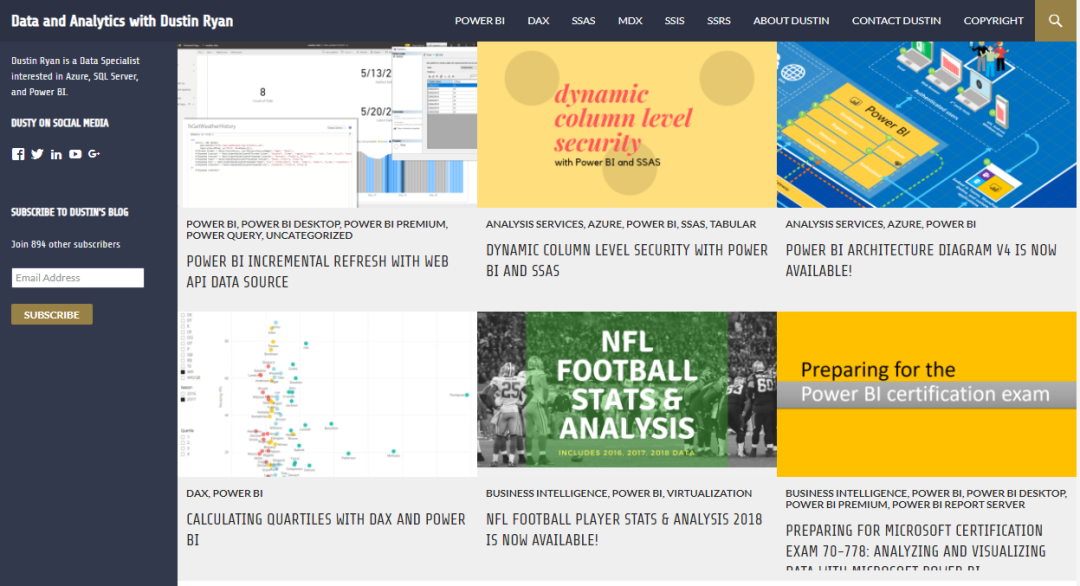The image size is (1080, 586).
Task: Open the Copyright page
Action: point(993,21)
